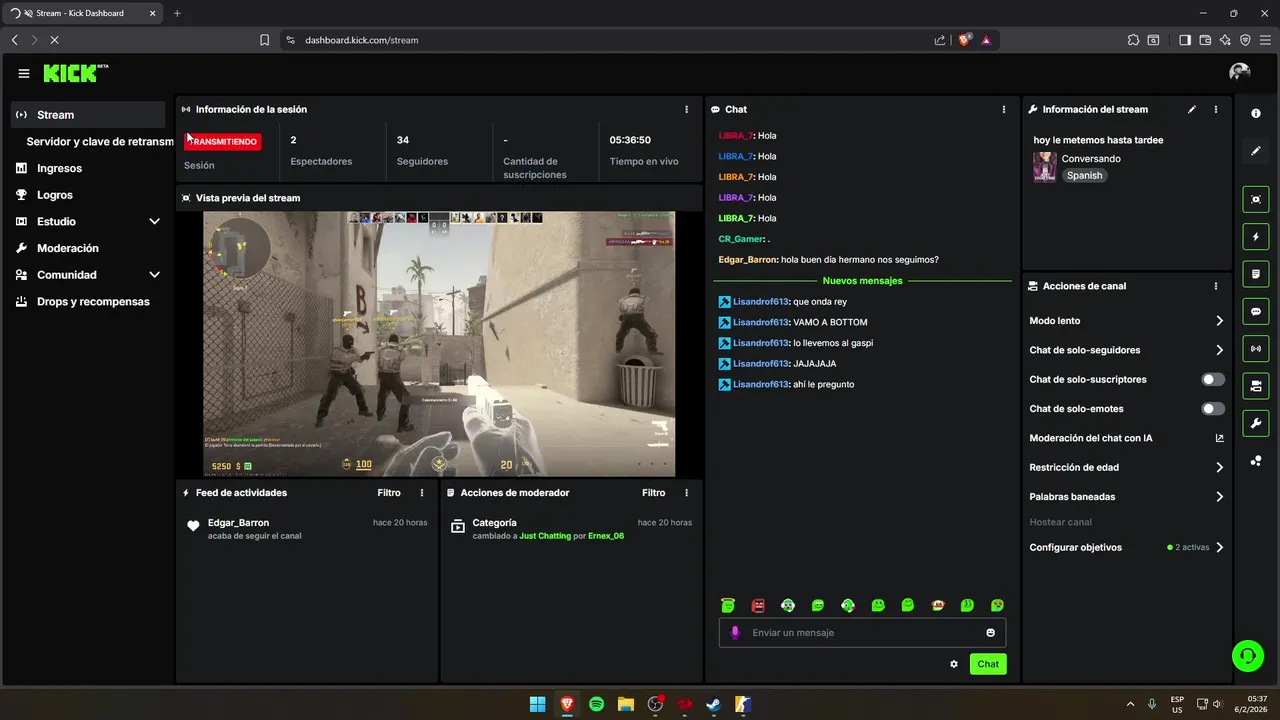1280x720 pixels.
Task: Open Spotify from the taskbar
Action: tap(596, 704)
